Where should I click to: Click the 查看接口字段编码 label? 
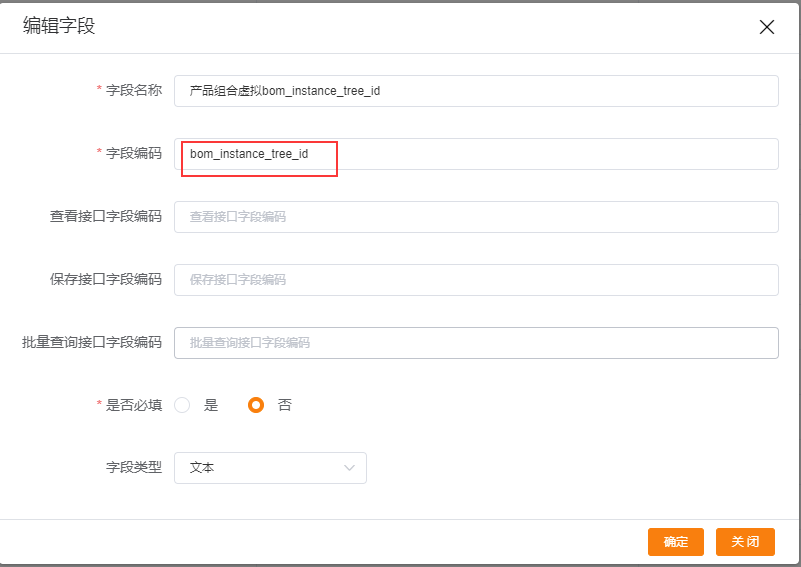click(x=106, y=216)
